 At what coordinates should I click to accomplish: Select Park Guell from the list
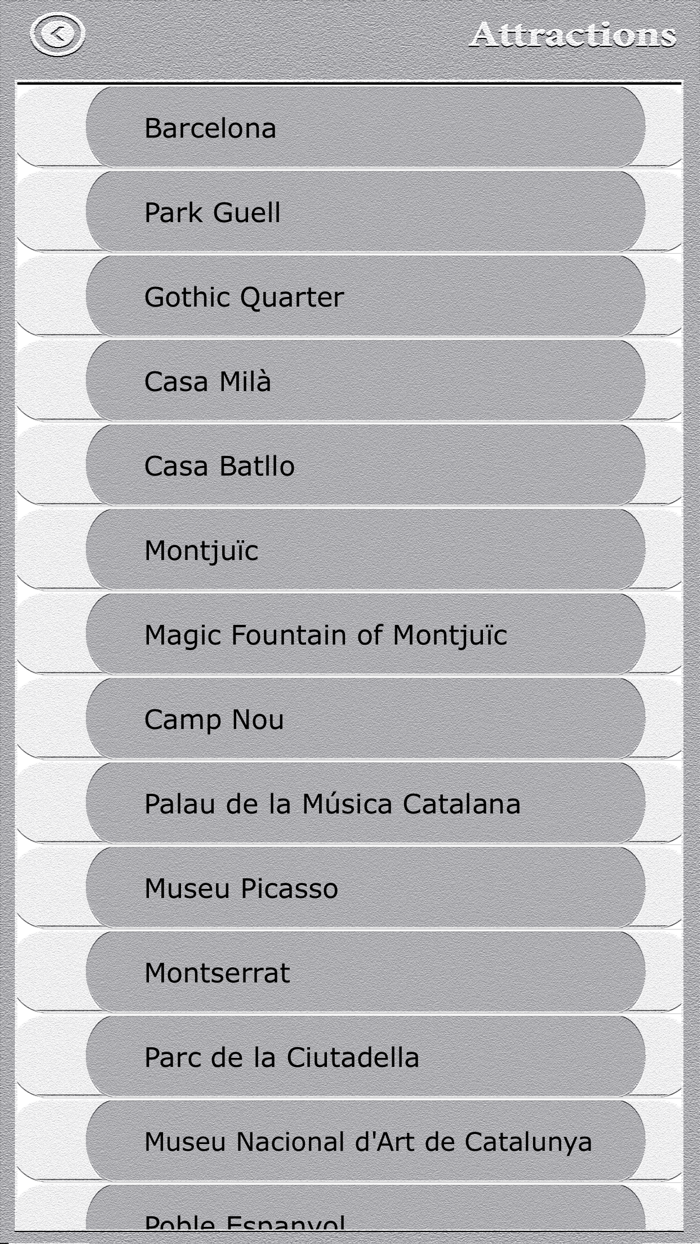365,211
